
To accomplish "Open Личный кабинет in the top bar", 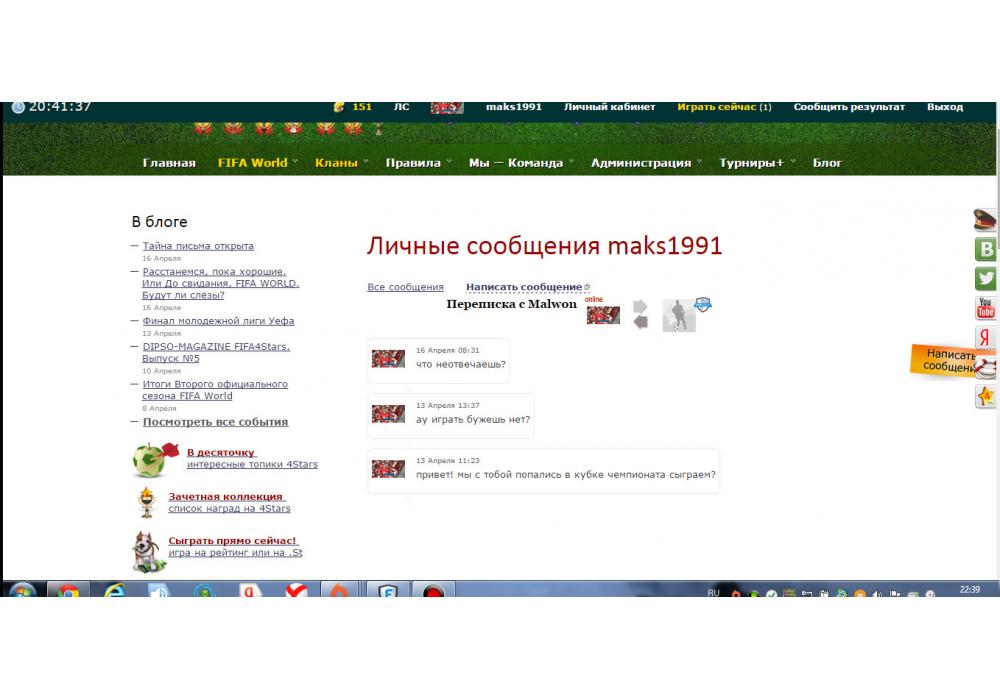I will tap(609, 107).
